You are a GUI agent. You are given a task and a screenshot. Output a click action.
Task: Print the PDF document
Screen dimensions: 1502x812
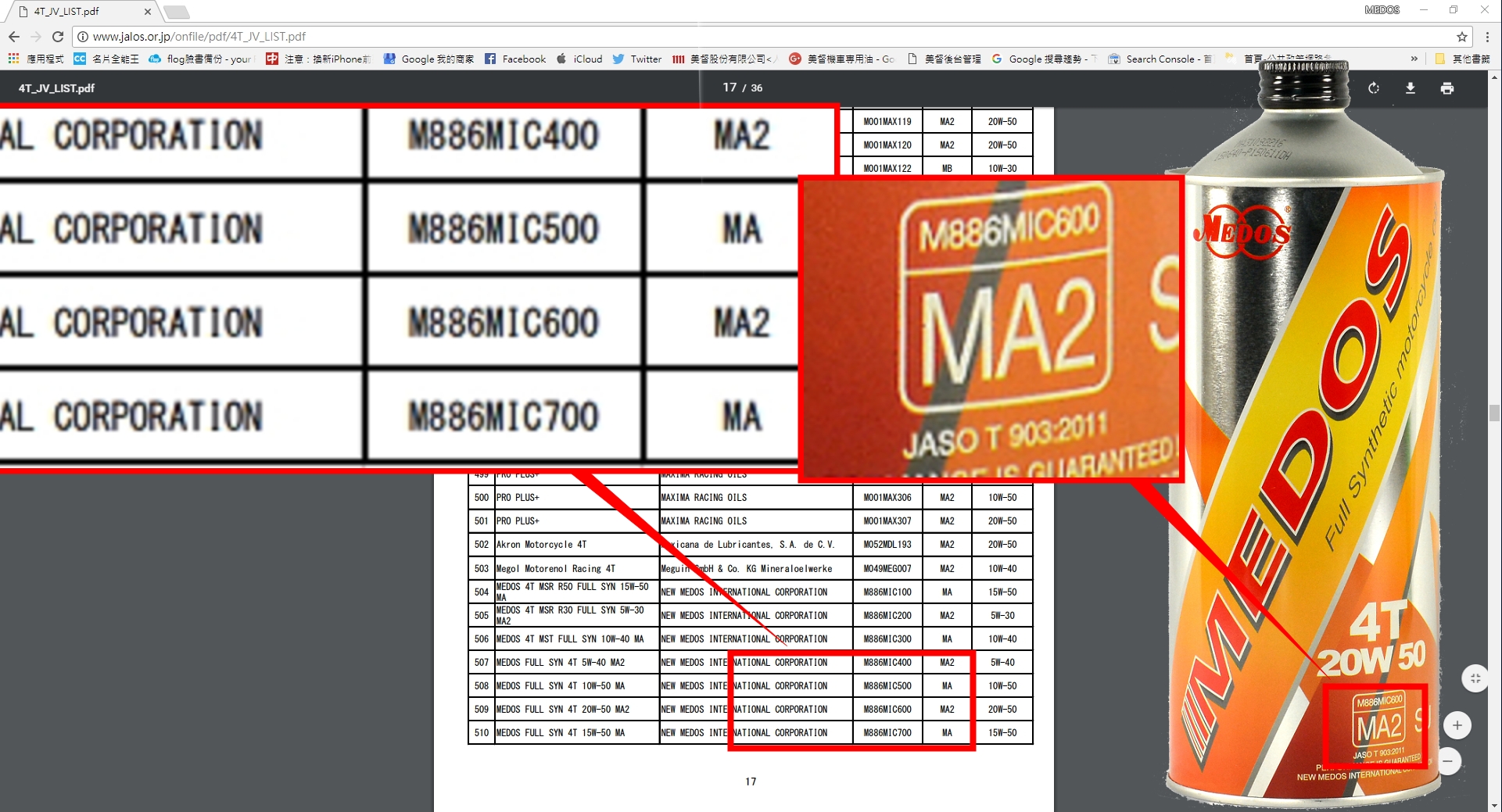1447,88
